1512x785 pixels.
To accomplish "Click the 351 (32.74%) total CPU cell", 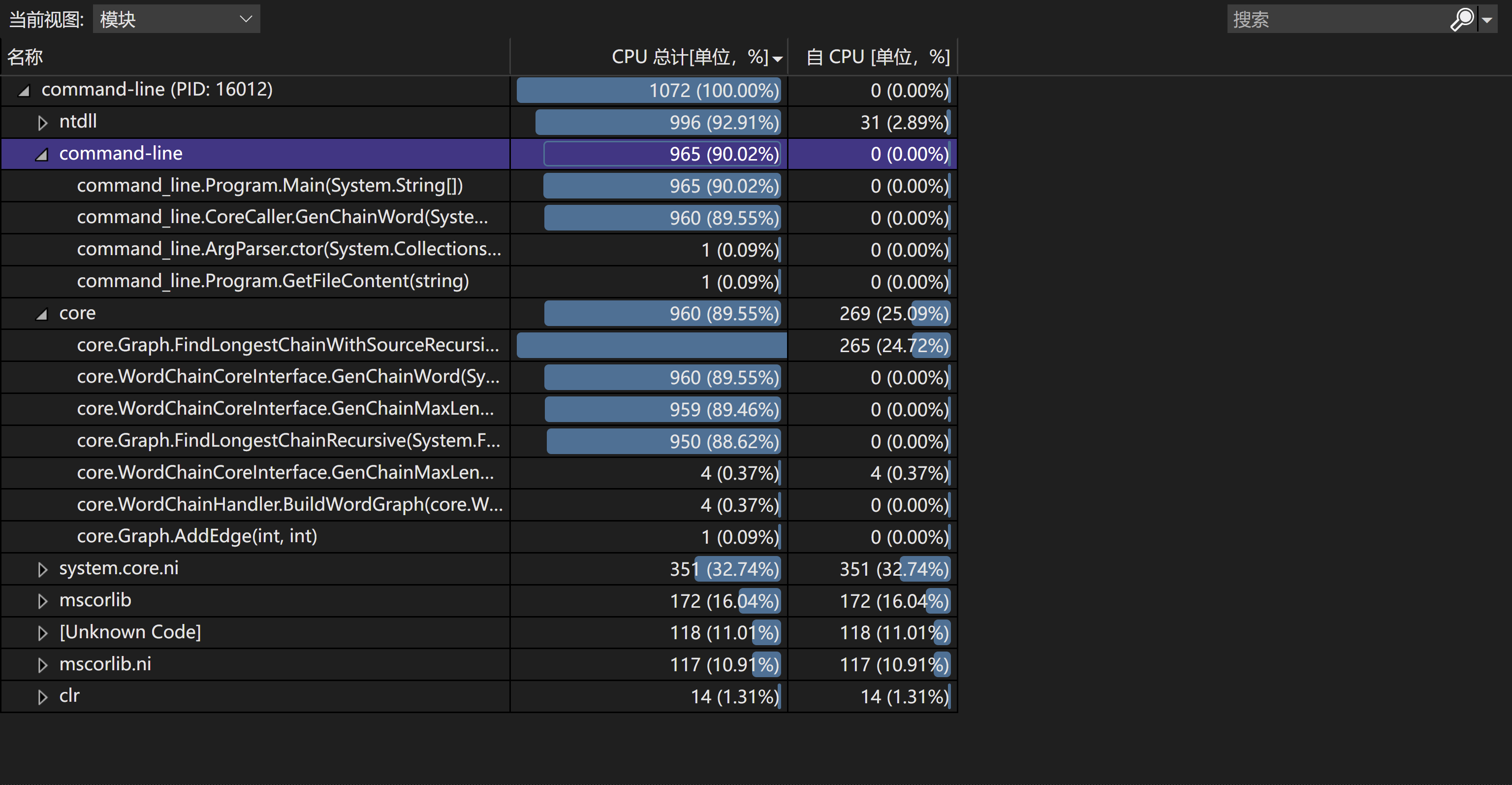I will coord(649,569).
